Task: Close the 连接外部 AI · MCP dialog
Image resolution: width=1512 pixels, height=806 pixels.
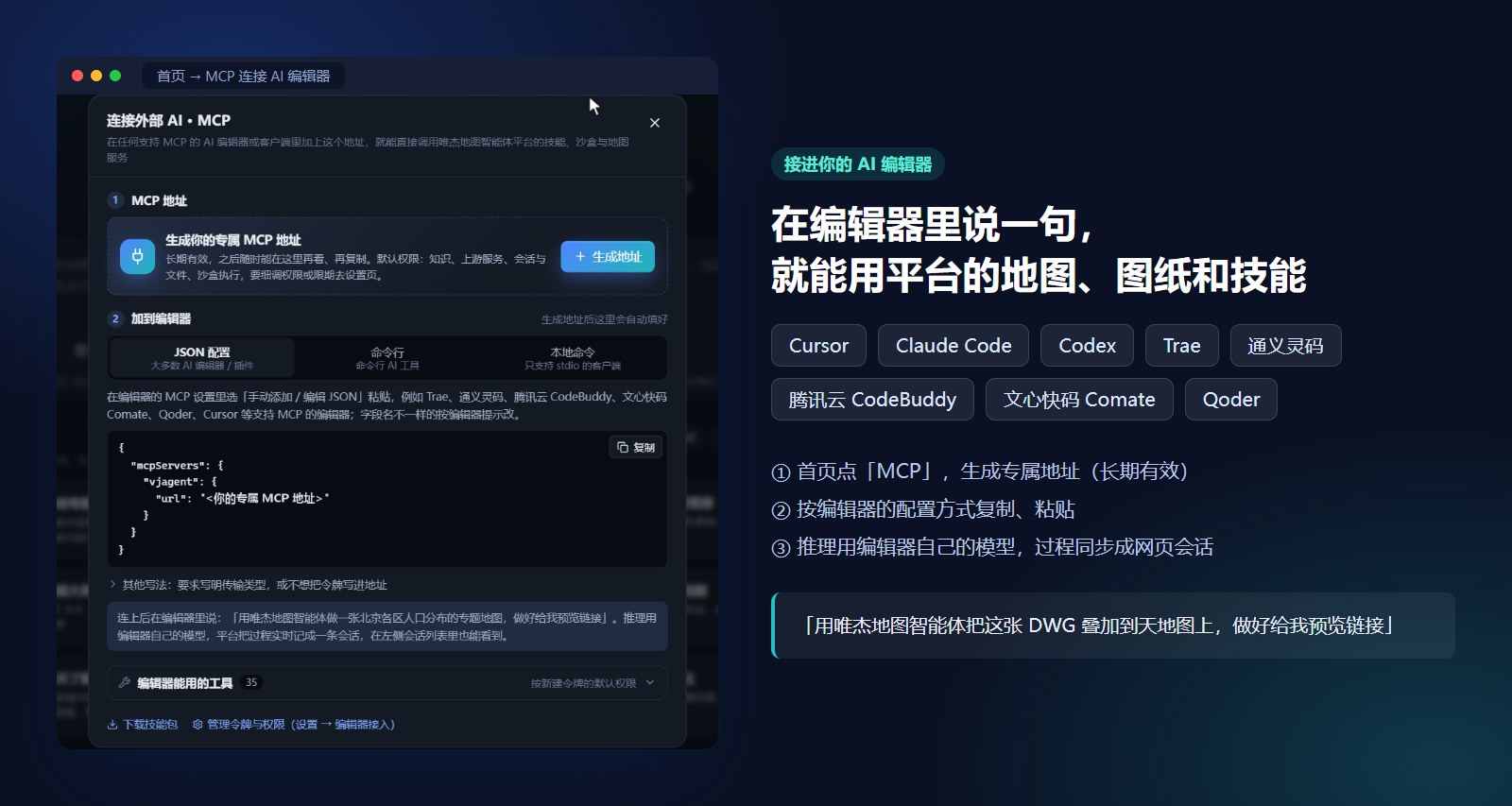Action: [x=655, y=123]
